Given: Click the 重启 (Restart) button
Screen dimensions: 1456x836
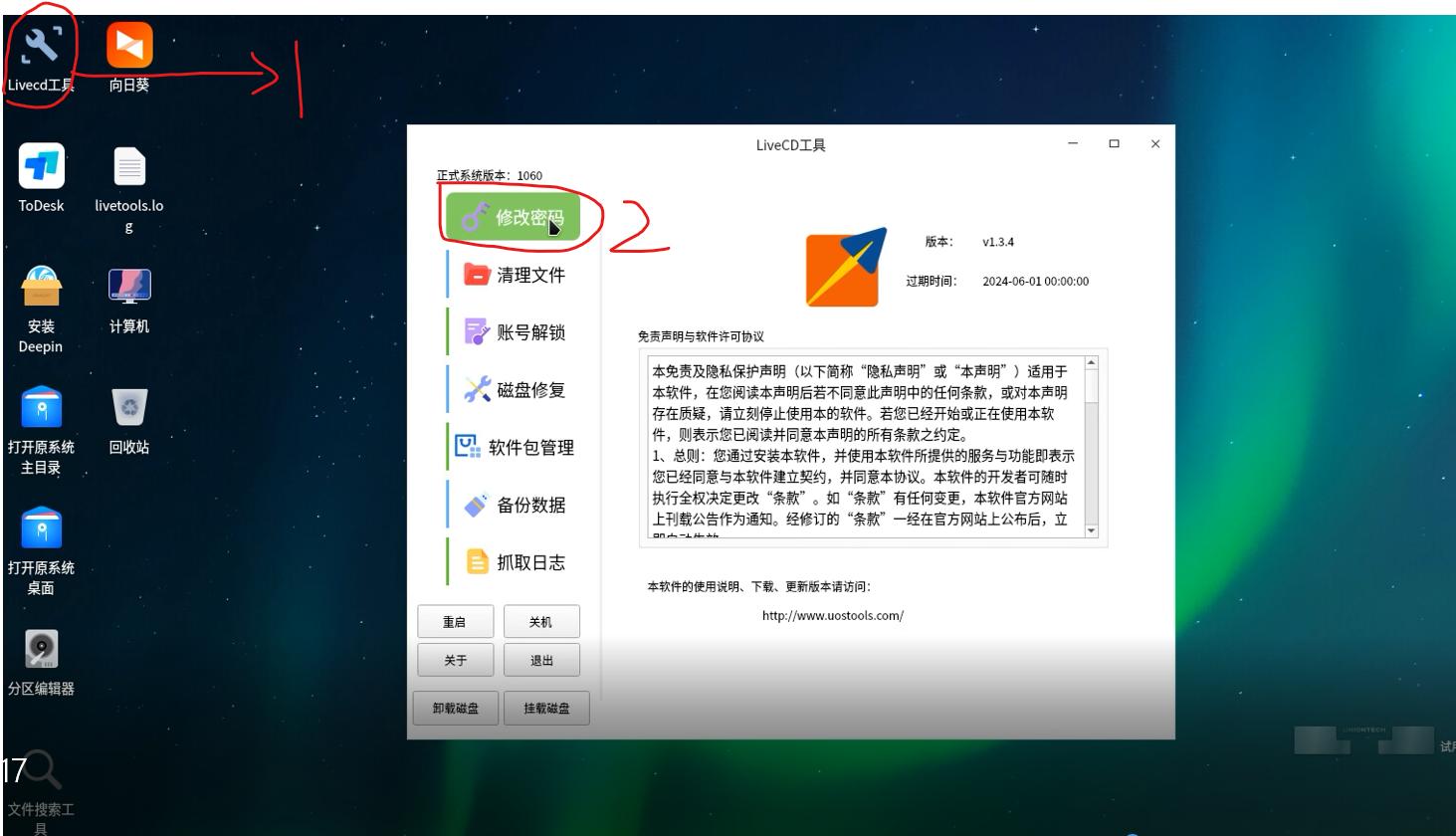Looking at the screenshot, I should click(x=454, y=621).
